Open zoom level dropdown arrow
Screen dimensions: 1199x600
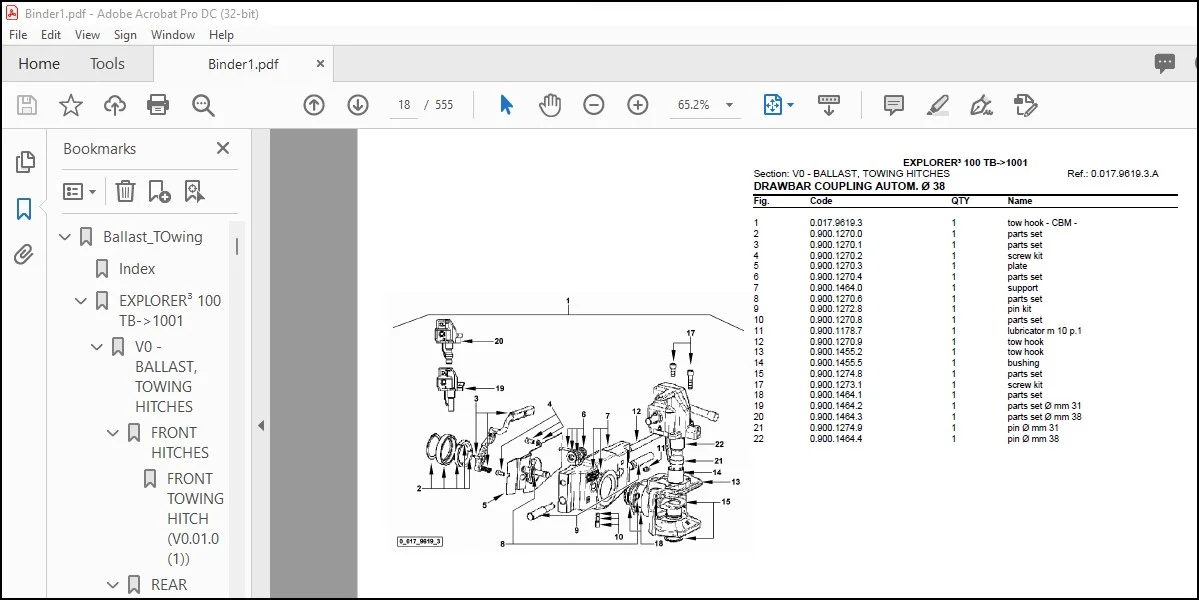729,105
